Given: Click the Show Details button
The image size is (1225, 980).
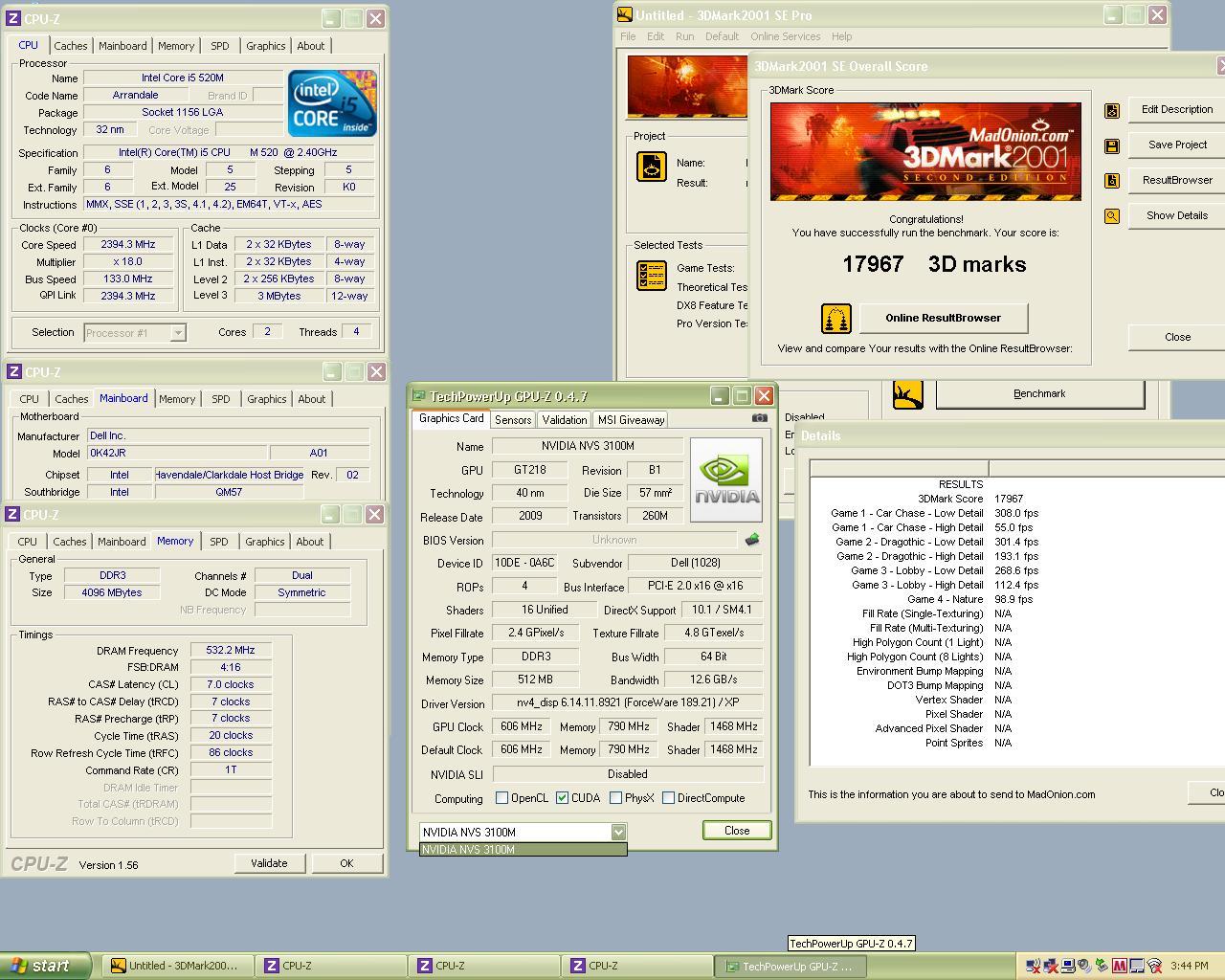Looking at the screenshot, I should click(1177, 216).
